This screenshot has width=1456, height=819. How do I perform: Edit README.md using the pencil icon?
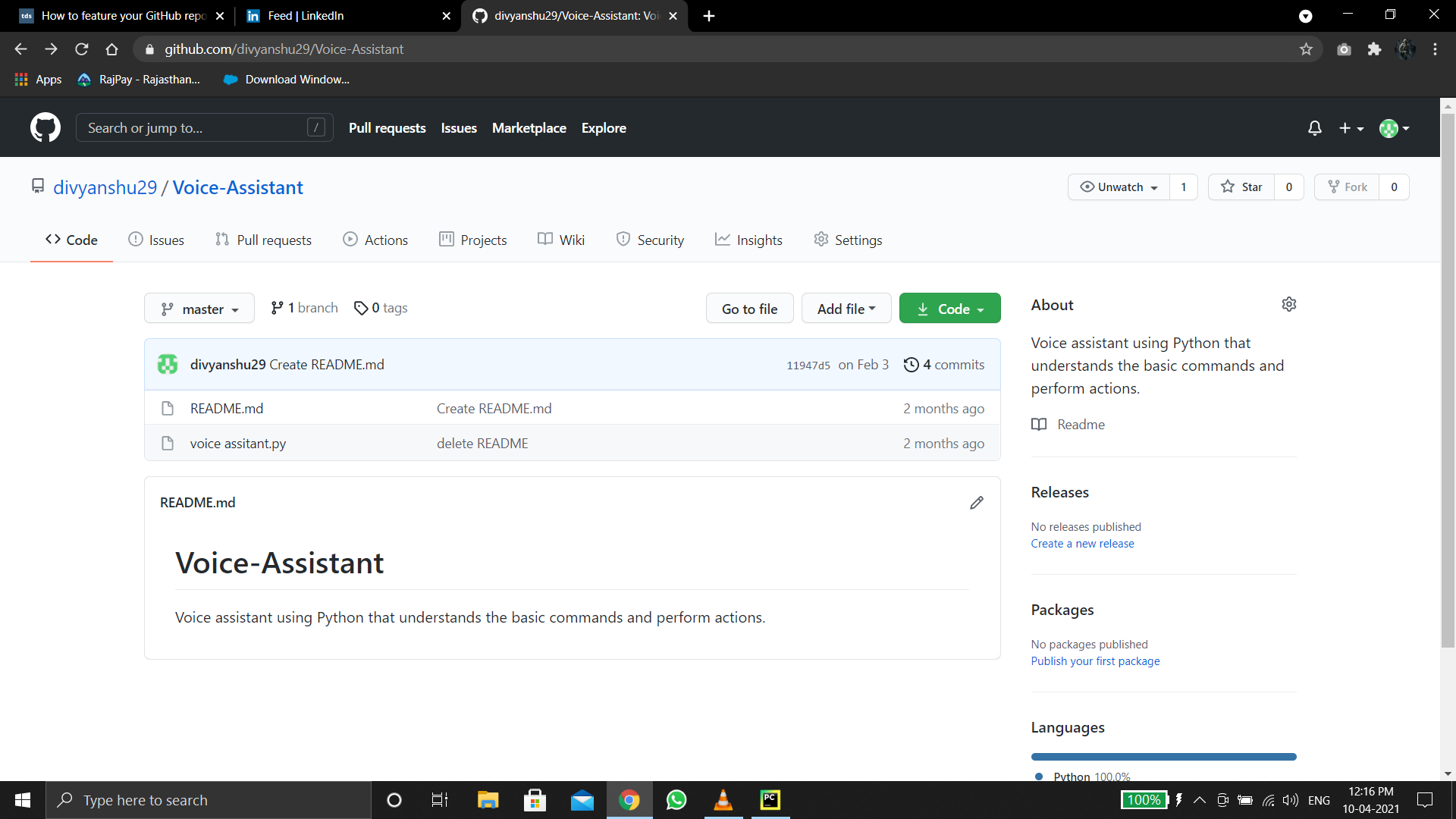coord(977,503)
